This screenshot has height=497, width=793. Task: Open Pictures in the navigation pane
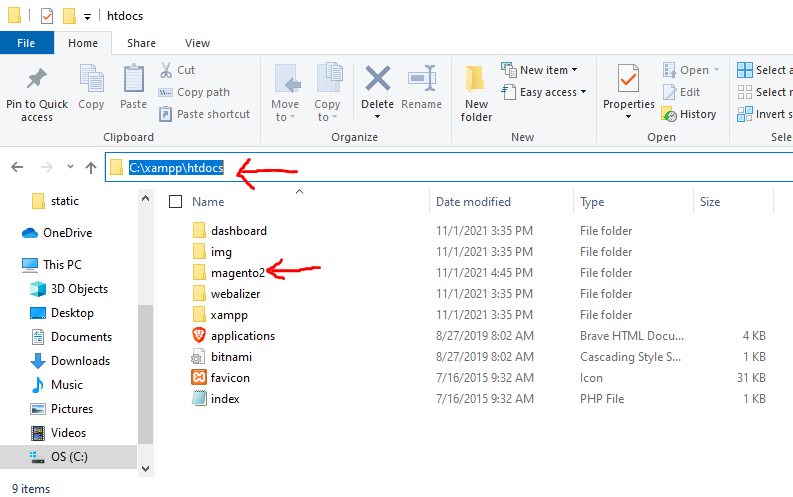(62, 409)
